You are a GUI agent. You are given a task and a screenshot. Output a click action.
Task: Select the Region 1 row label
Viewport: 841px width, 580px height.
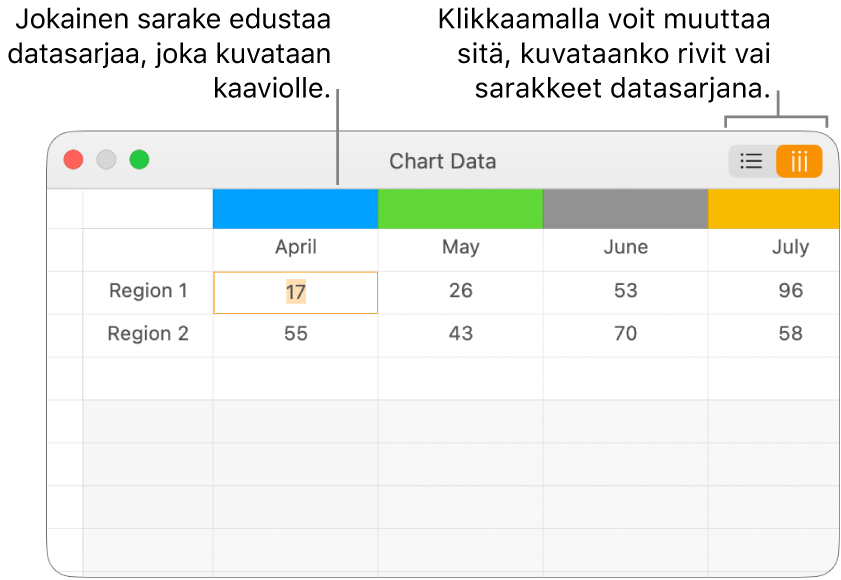click(x=148, y=291)
